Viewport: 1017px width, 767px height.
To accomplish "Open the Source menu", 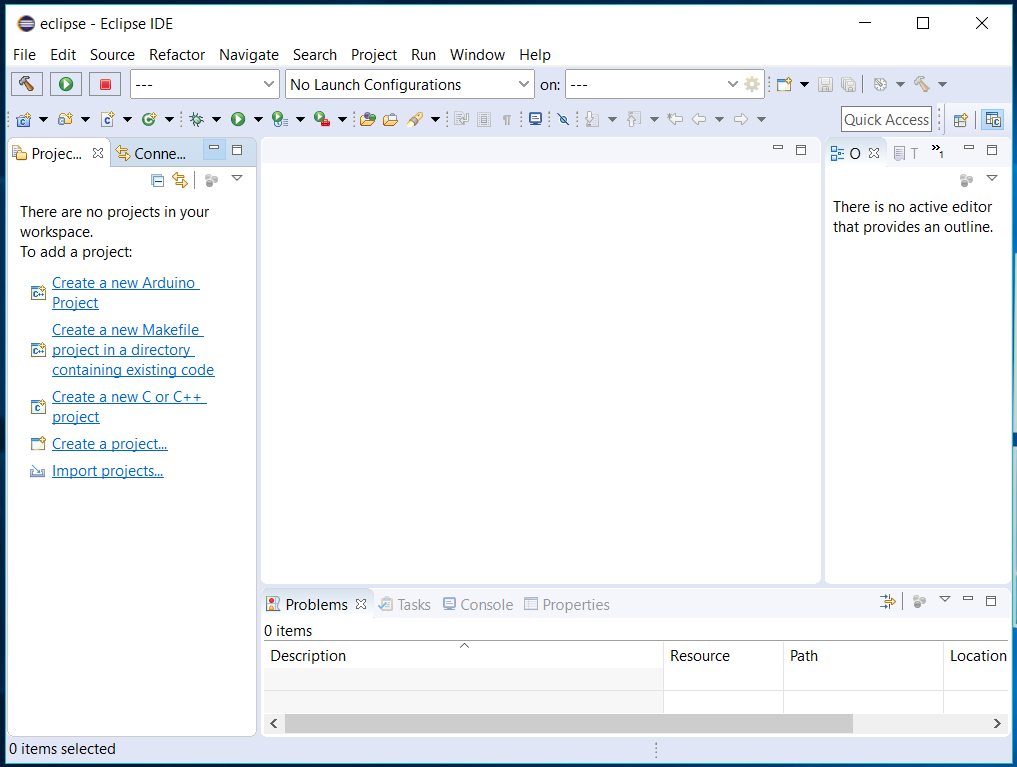I will coord(112,54).
